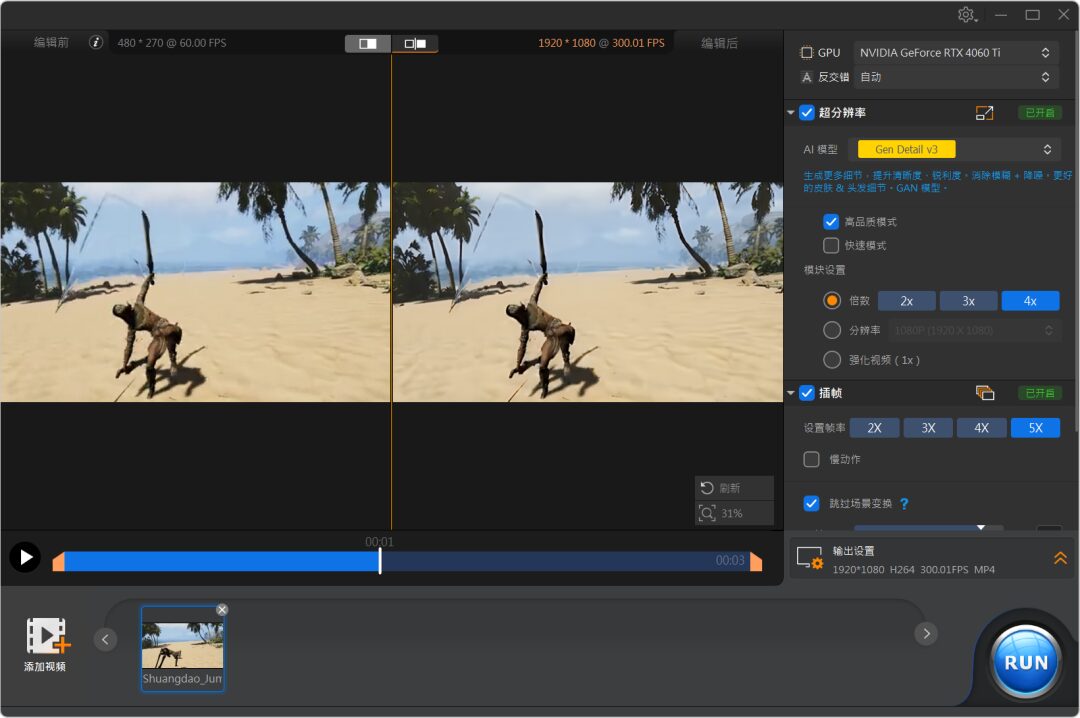Collapse the super resolution section

tap(791, 113)
